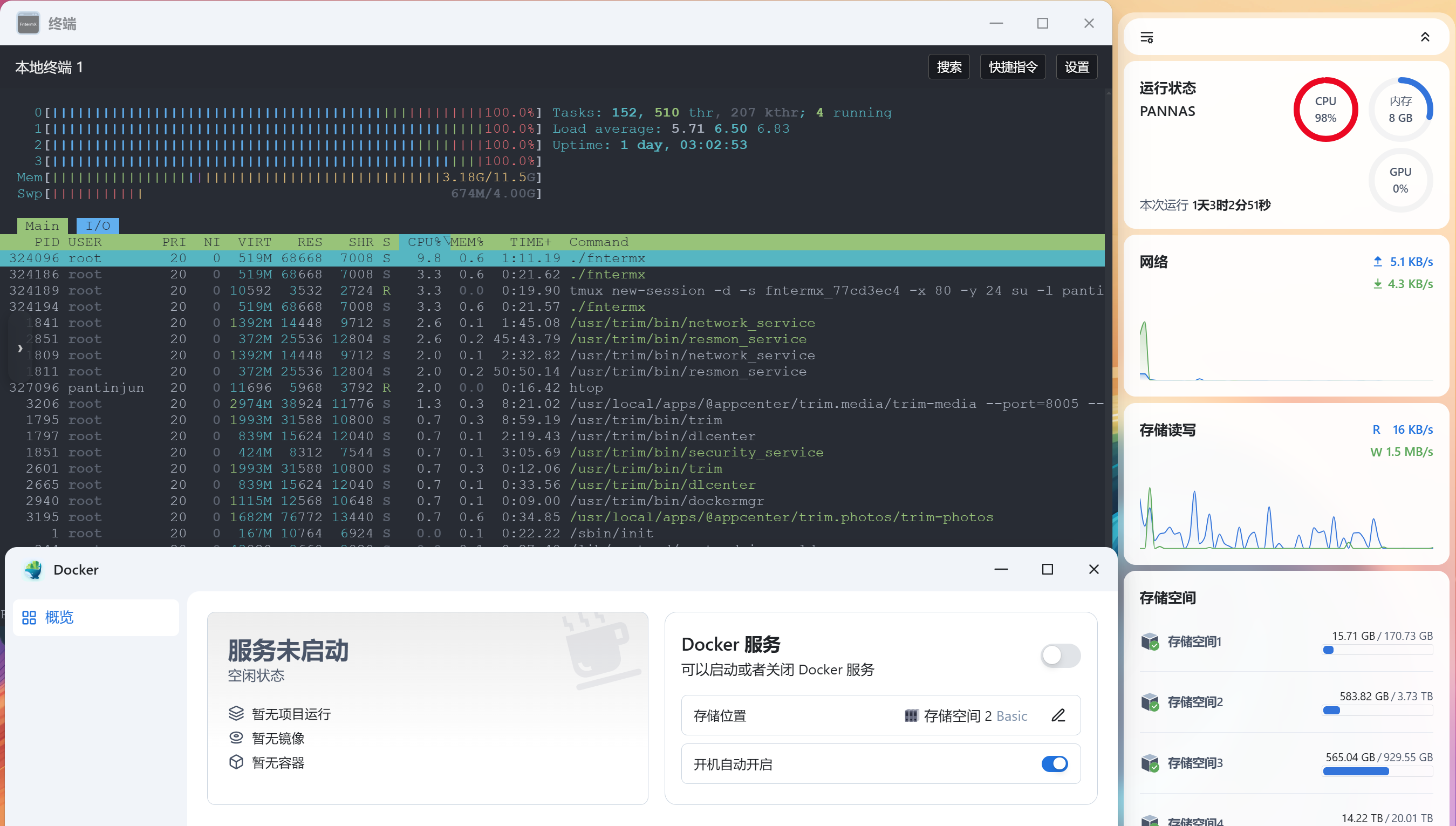Click the FntermX app icon in terminal titlebar
This screenshot has height=826, width=1456.
[x=28, y=23]
